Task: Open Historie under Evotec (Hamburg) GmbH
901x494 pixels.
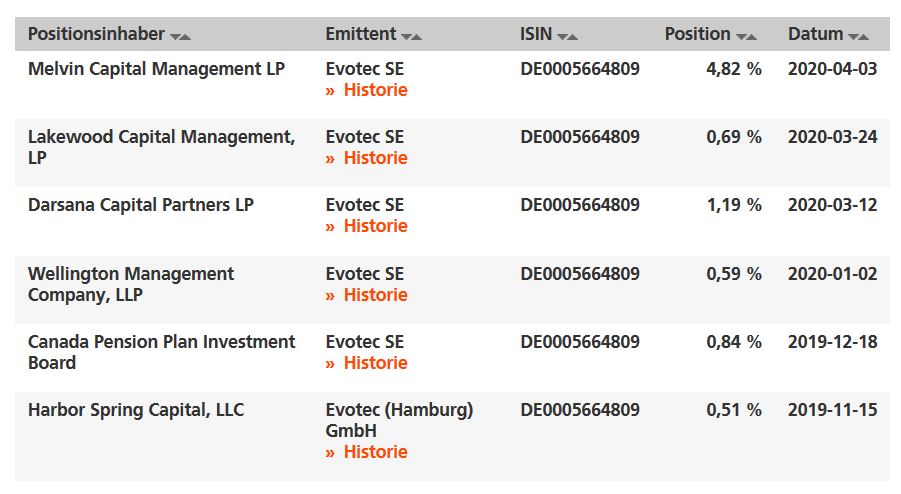Action: coord(375,452)
